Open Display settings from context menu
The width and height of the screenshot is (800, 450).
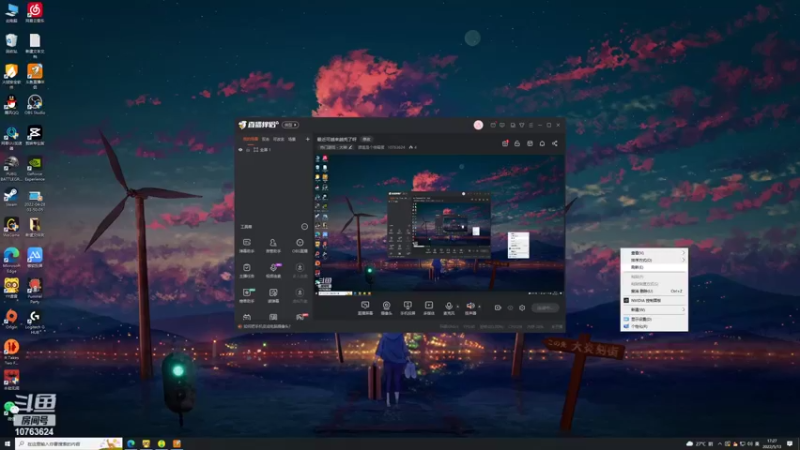click(654, 319)
